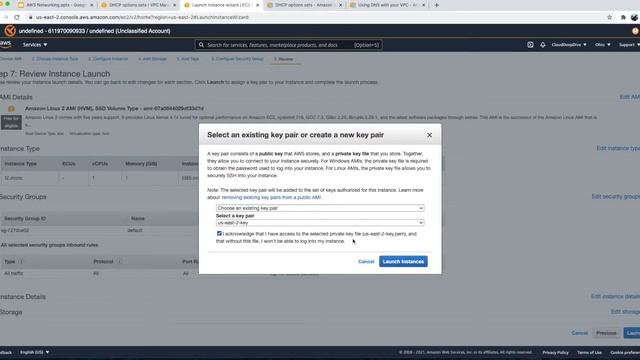Go to wizard step 6 Configure Security Group
The height and width of the screenshot is (360, 640).
tap(237, 59)
